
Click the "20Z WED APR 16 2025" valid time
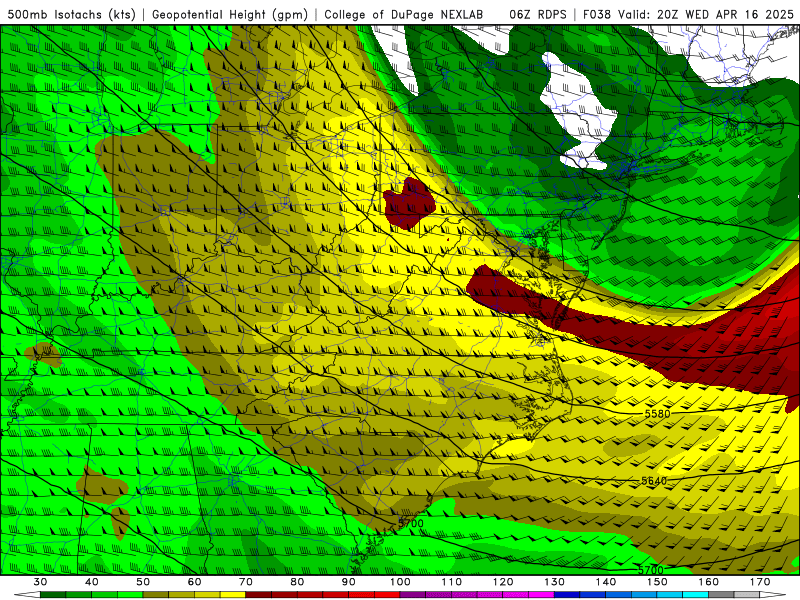(x=726, y=14)
